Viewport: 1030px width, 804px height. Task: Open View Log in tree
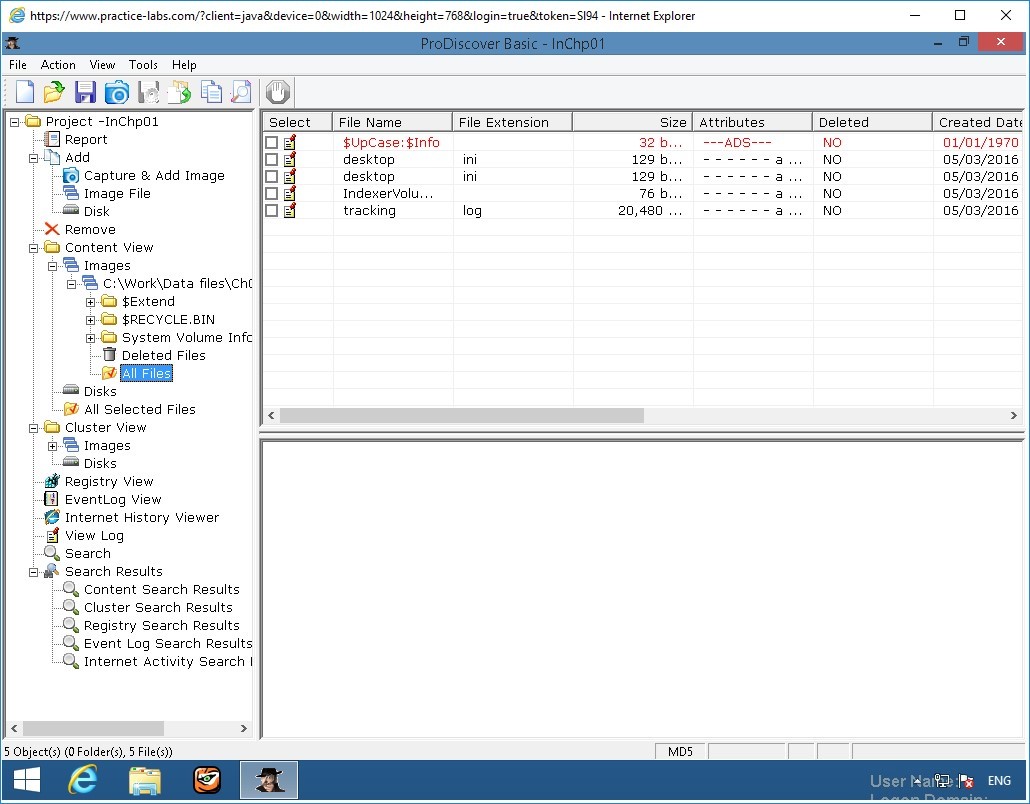point(94,535)
